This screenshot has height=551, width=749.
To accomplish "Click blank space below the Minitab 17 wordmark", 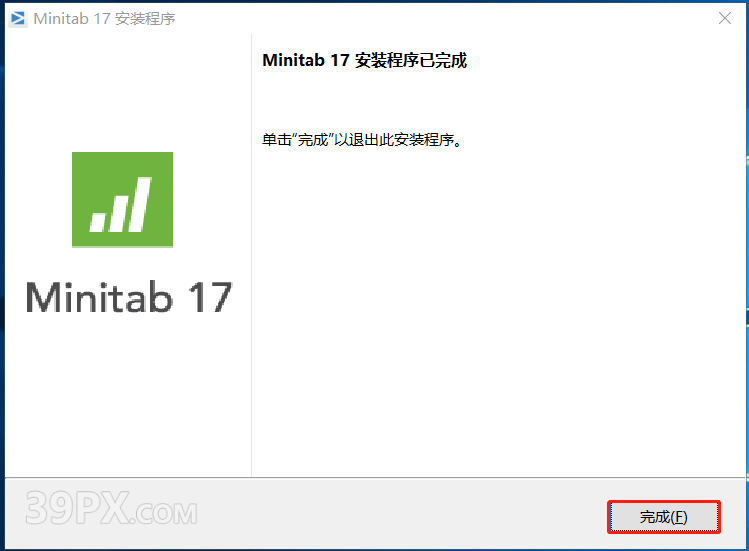I will [128, 392].
